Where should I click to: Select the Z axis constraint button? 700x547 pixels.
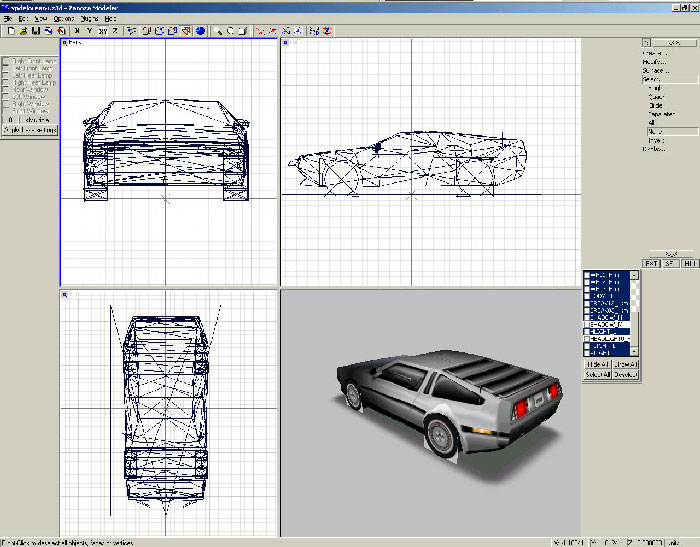tap(115, 31)
